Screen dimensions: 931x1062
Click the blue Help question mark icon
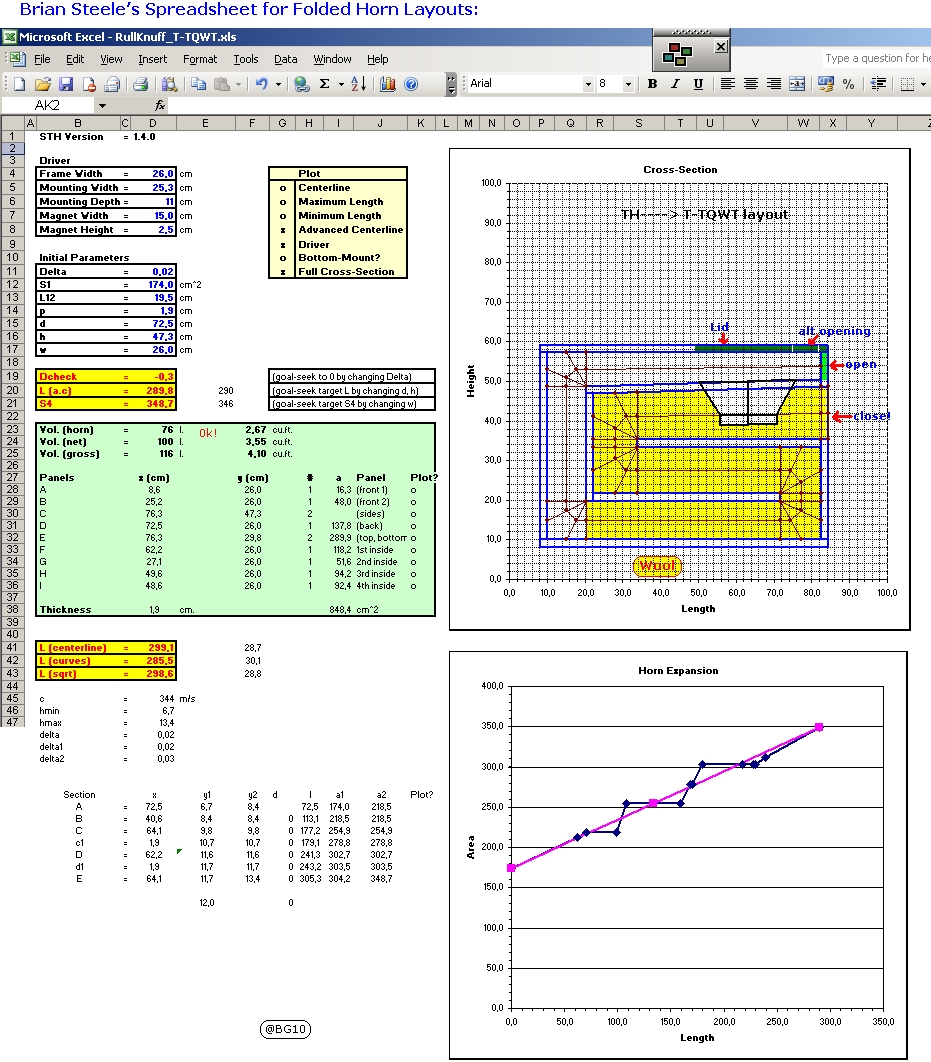pyautogui.click(x=411, y=84)
